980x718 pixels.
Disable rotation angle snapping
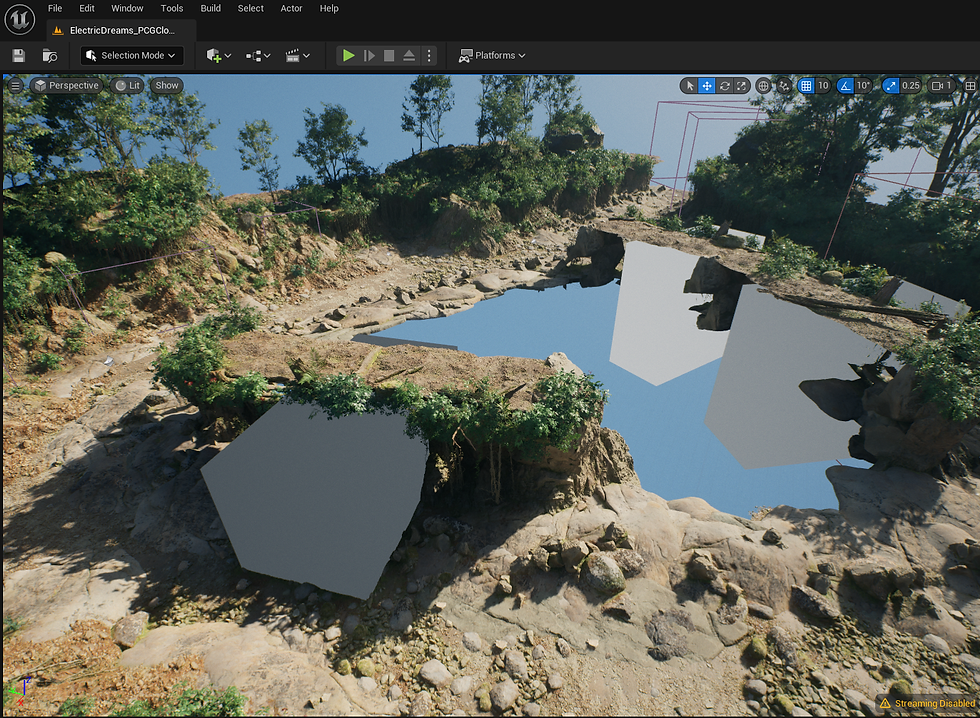pos(845,86)
